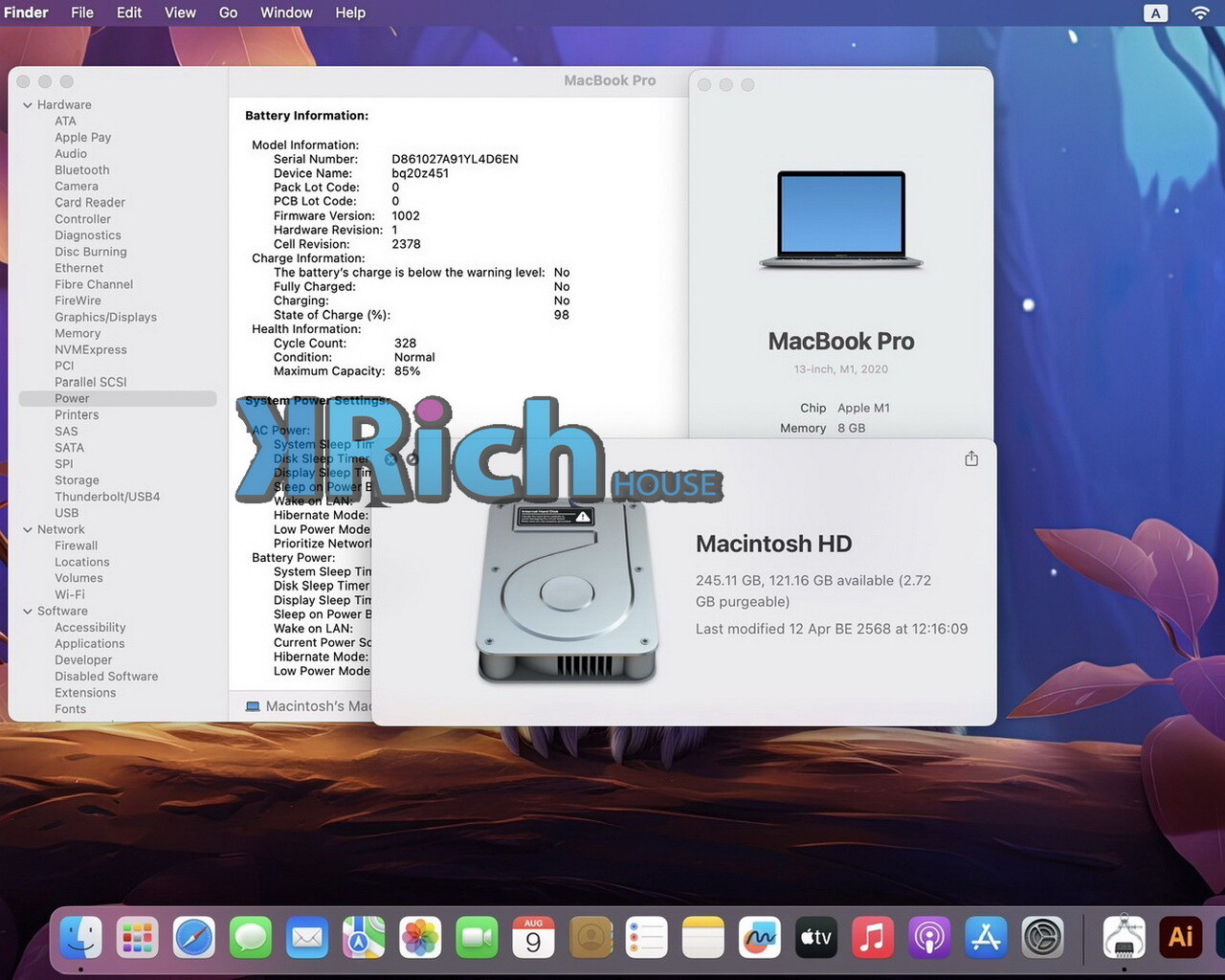The height and width of the screenshot is (980, 1225).
Task: Select Bluetooth in the hardware sidebar
Action: [81, 170]
